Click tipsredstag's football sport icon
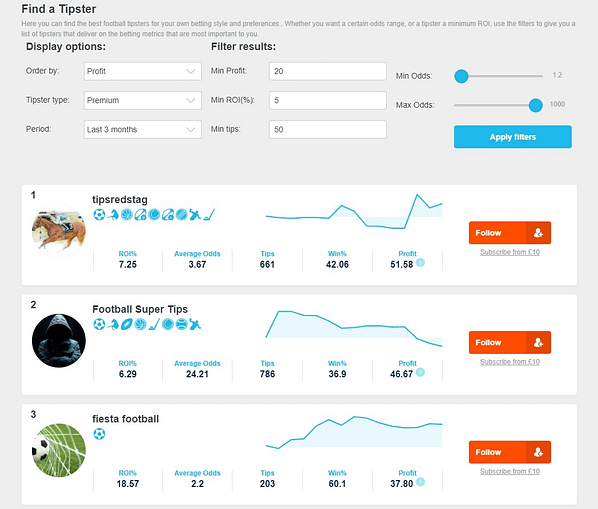Screen dimensions: 598x509 (99, 215)
